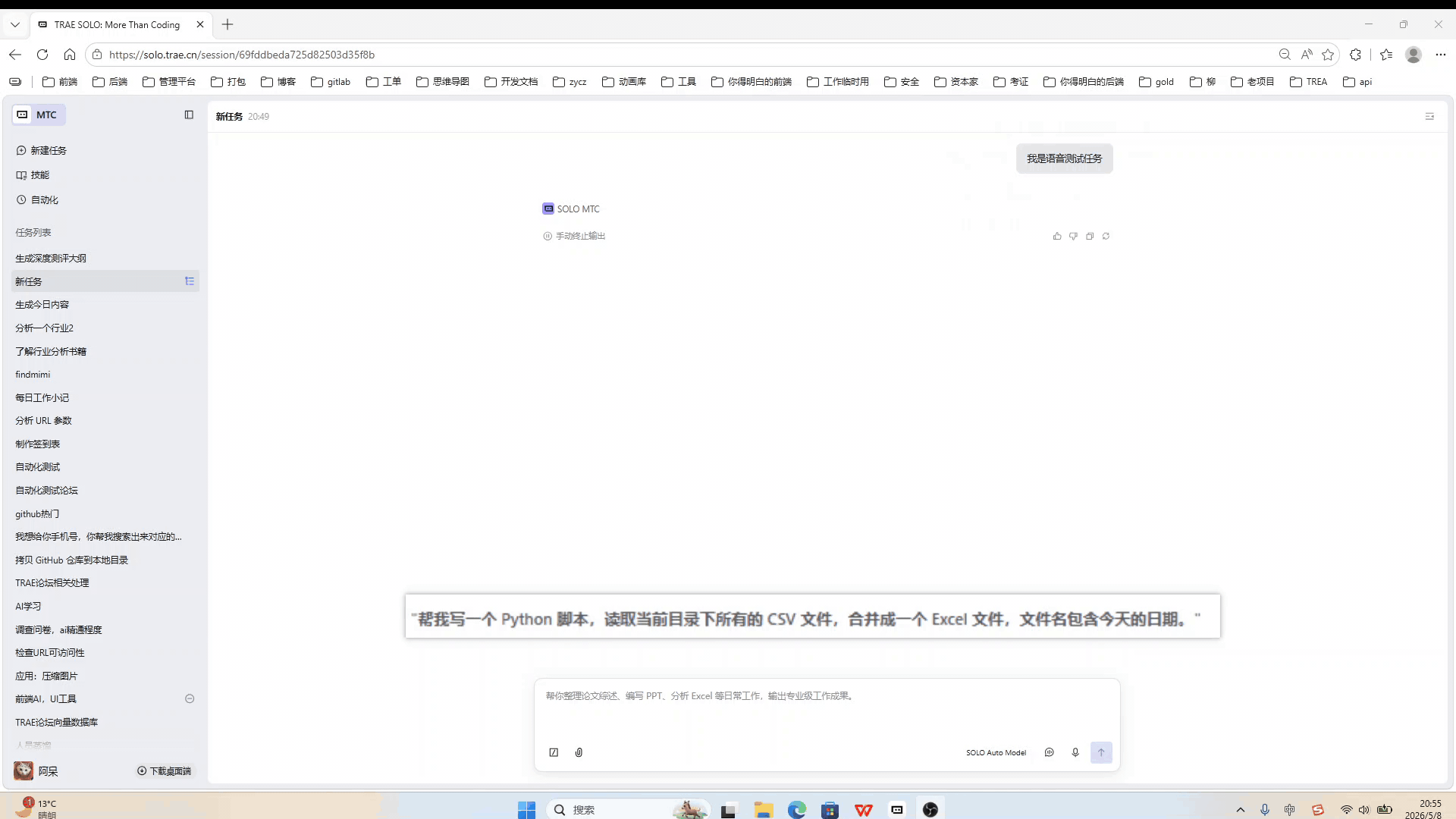1456x819 pixels.
Task: Open browser extensions menu
Action: pyautogui.click(x=1356, y=55)
